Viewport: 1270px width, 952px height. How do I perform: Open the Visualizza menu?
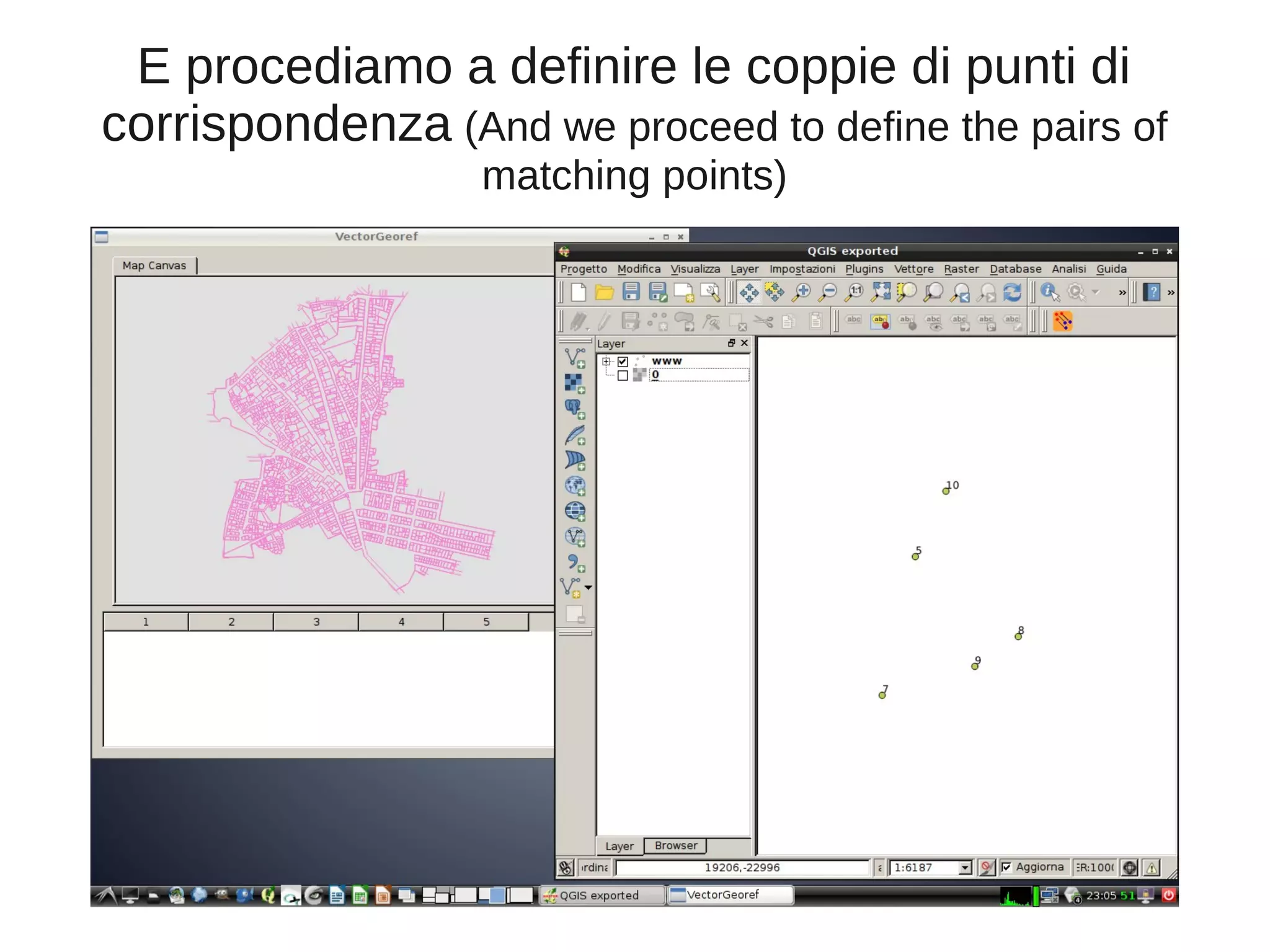695,269
